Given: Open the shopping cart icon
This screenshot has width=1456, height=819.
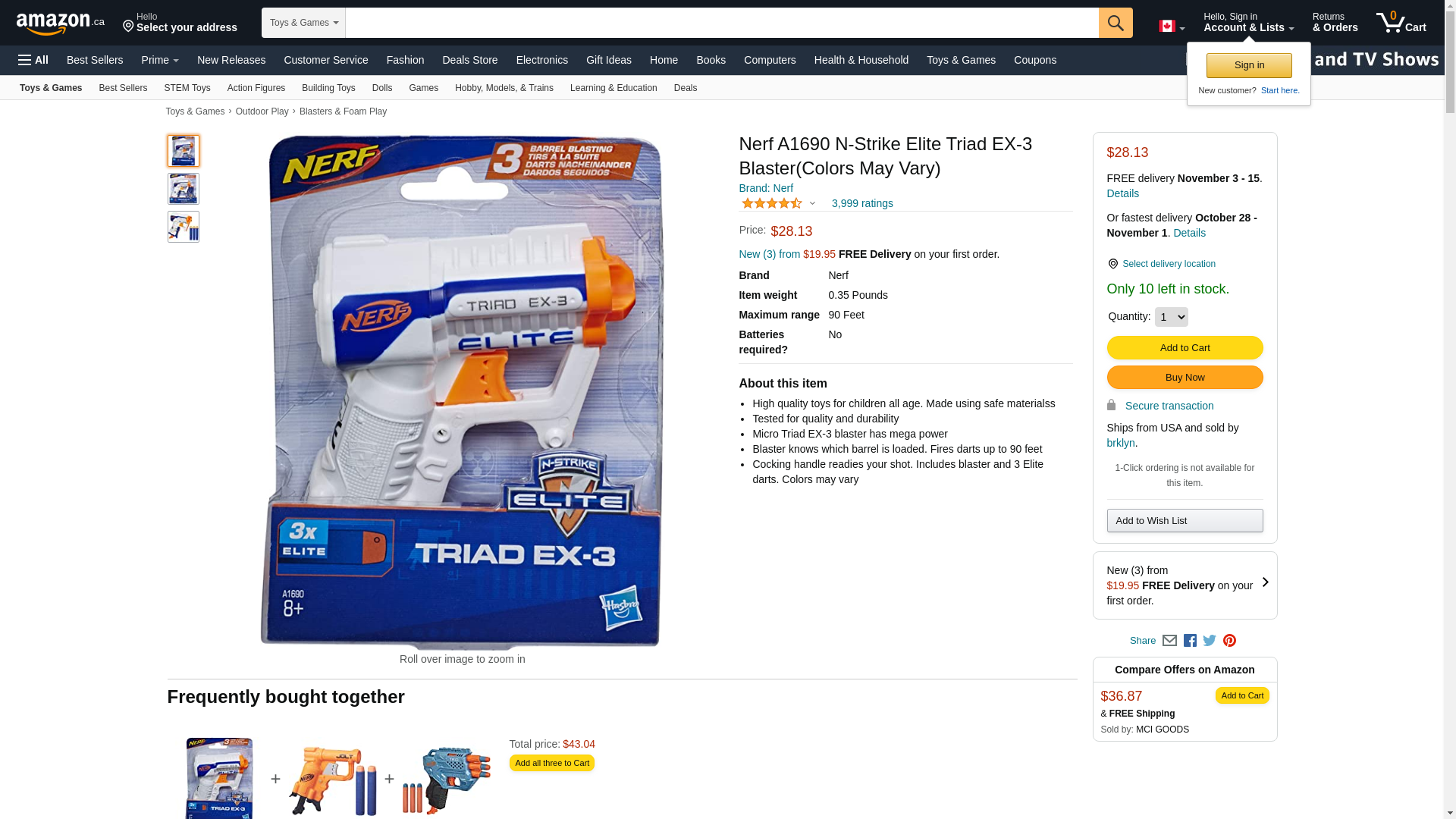Looking at the screenshot, I should point(1401,23).
